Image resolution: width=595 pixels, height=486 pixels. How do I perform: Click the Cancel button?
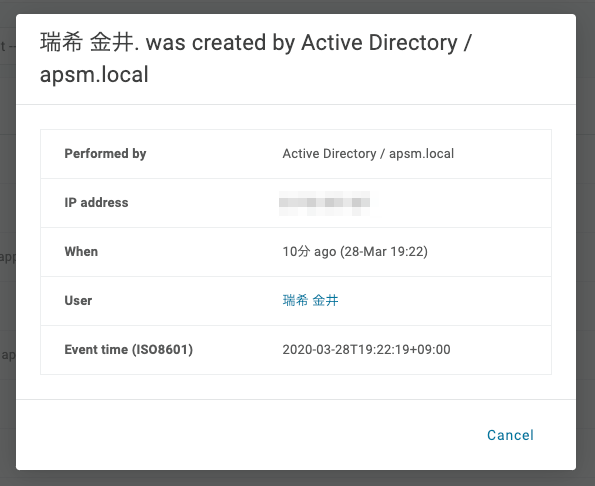pyautogui.click(x=510, y=435)
